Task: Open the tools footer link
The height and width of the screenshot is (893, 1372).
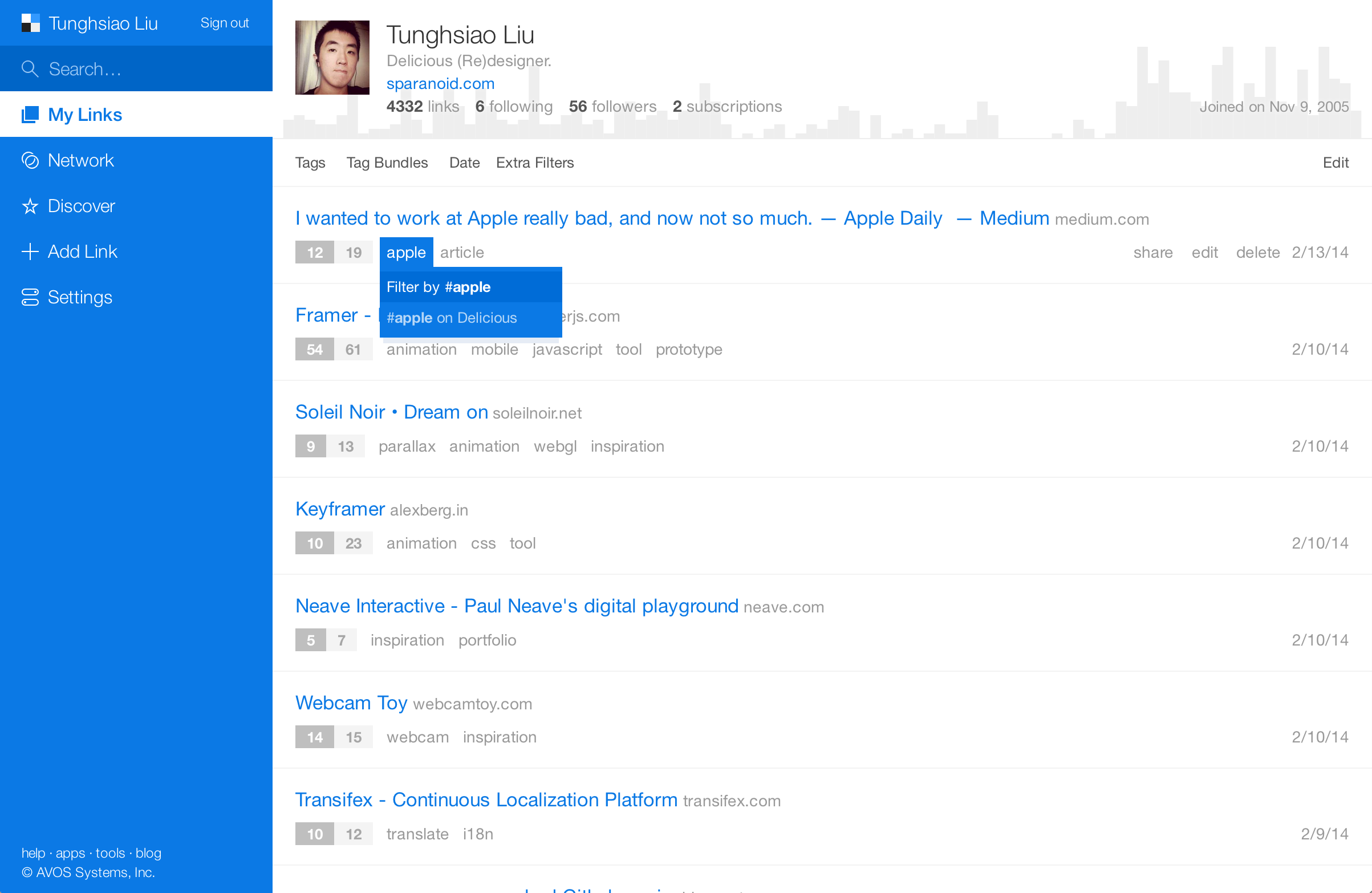Action: [110, 853]
